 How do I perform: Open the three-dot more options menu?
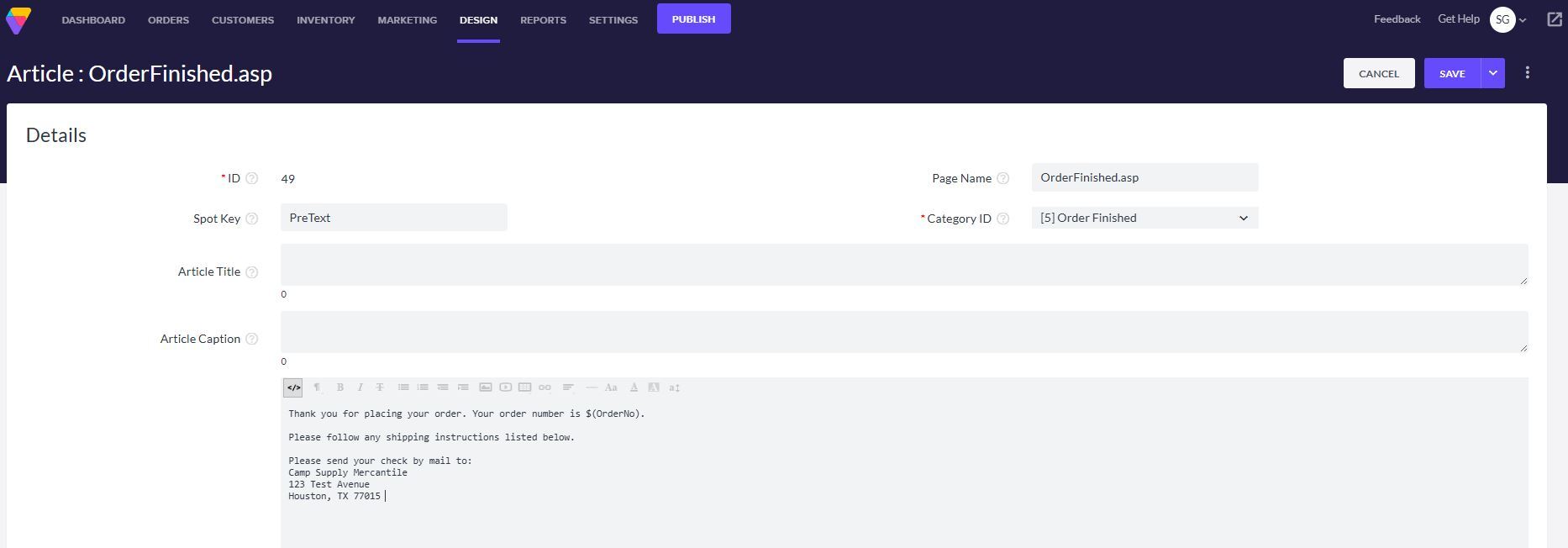1527,73
